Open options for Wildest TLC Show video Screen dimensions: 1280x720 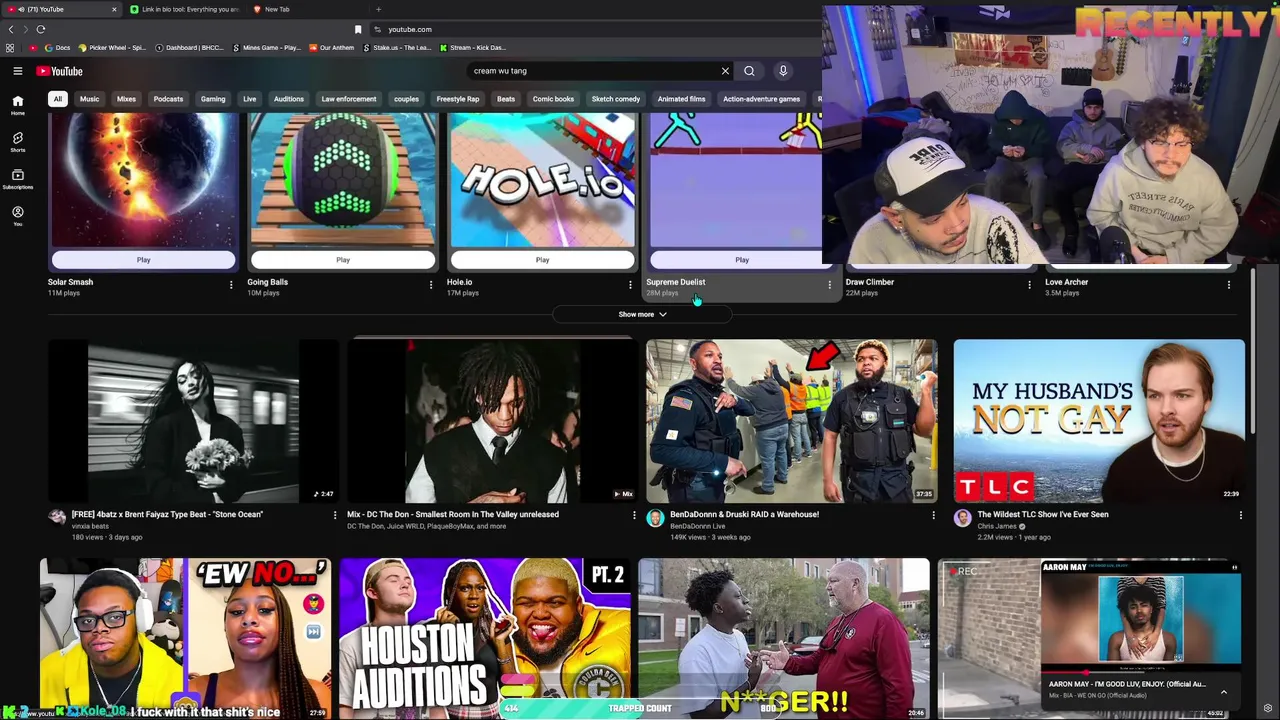(1241, 515)
